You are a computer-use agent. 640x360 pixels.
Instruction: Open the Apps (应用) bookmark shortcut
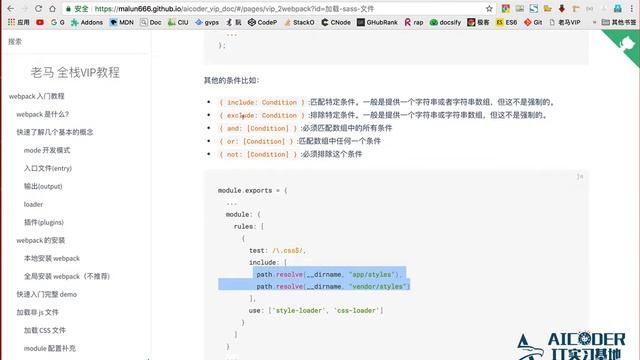(18, 22)
